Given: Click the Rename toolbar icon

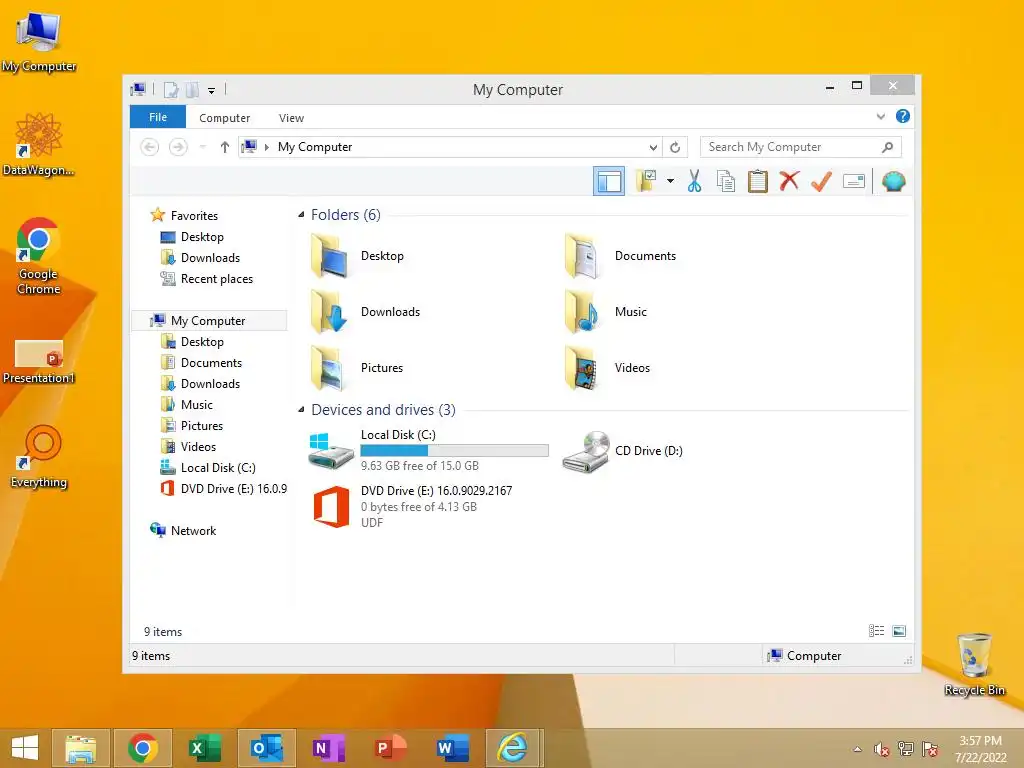Looking at the screenshot, I should (x=854, y=181).
